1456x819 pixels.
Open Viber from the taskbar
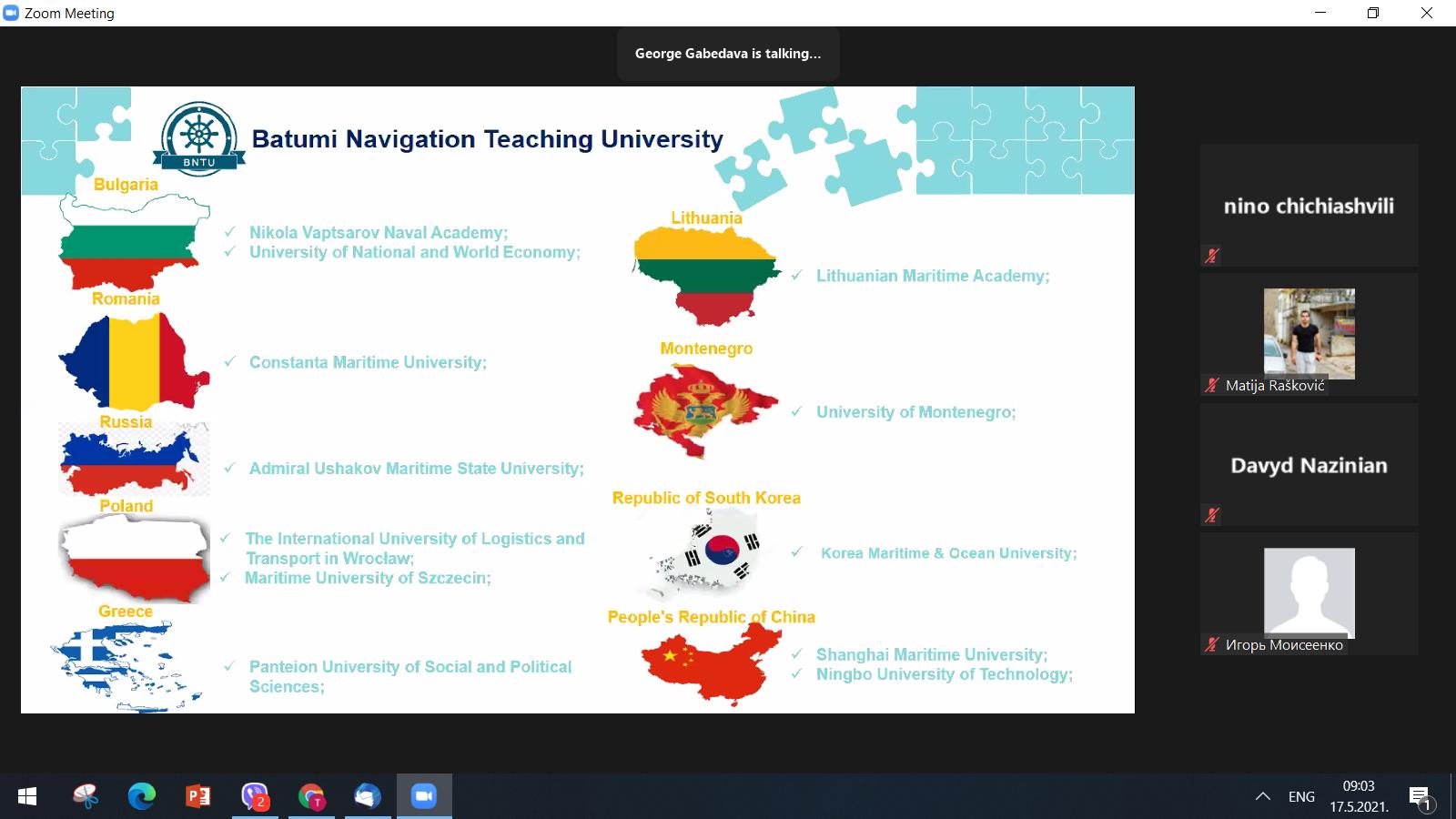pyautogui.click(x=255, y=796)
